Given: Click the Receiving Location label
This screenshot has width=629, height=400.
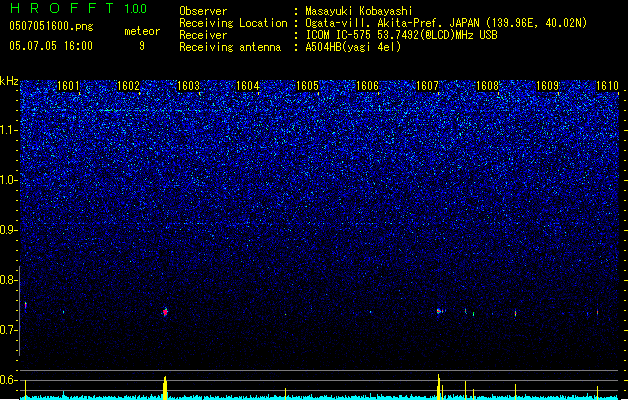Looking at the screenshot, I should [x=233, y=23].
